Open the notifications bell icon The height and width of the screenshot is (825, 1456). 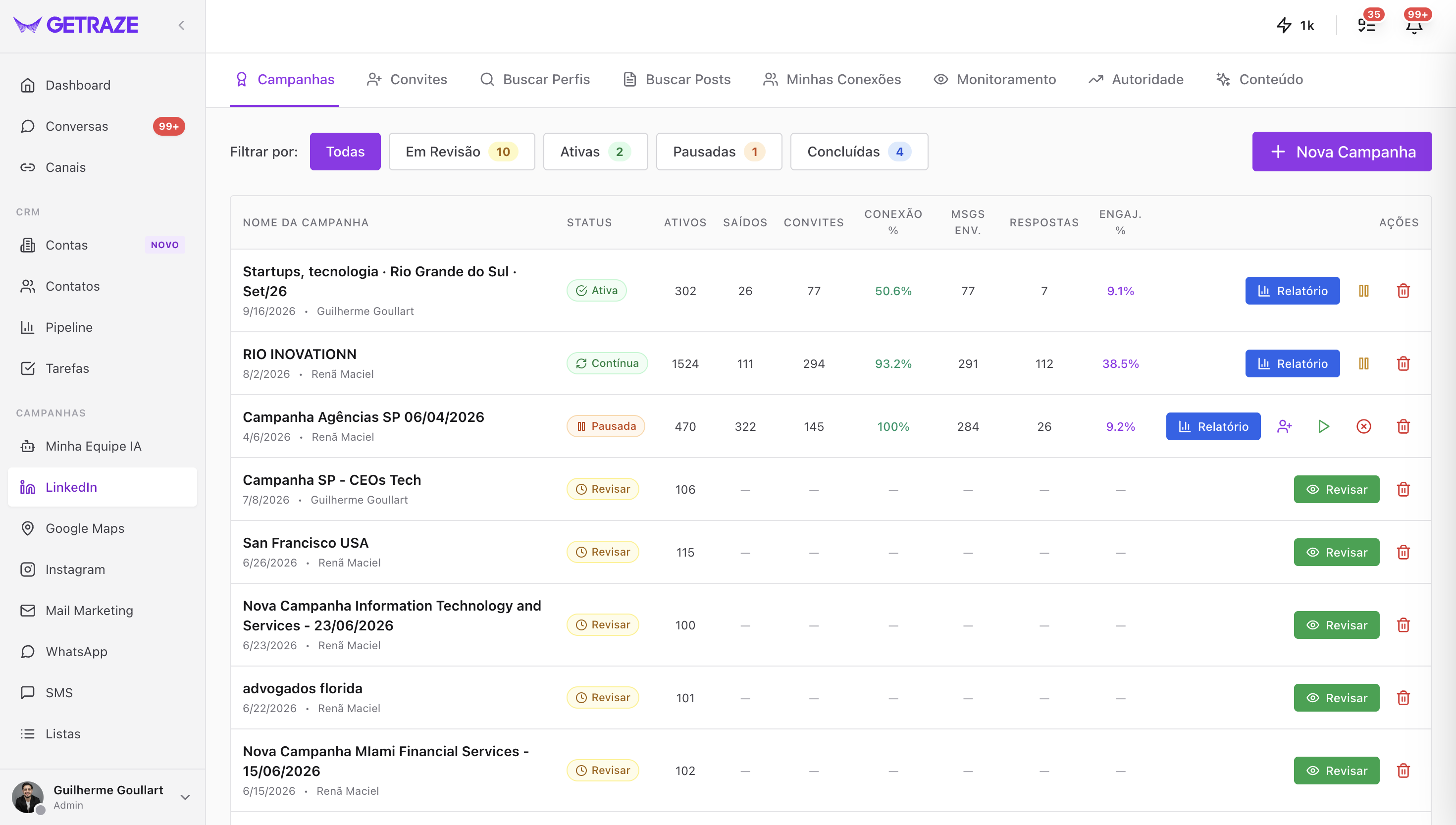pos(1414,25)
